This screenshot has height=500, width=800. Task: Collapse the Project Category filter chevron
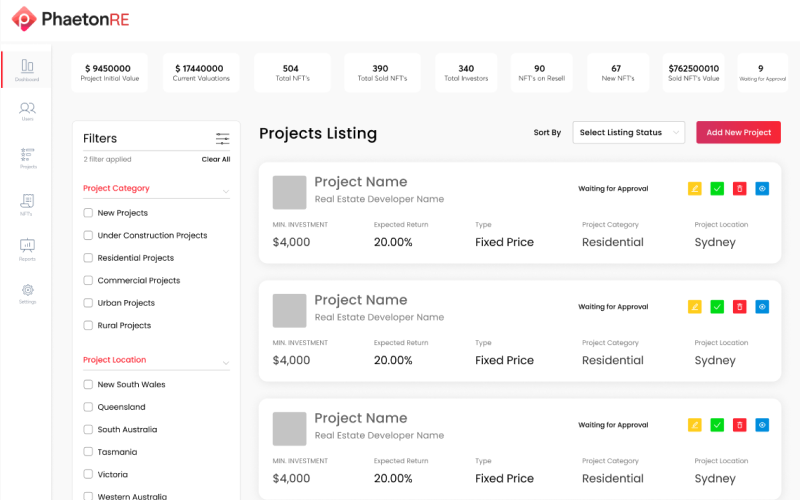(x=226, y=191)
